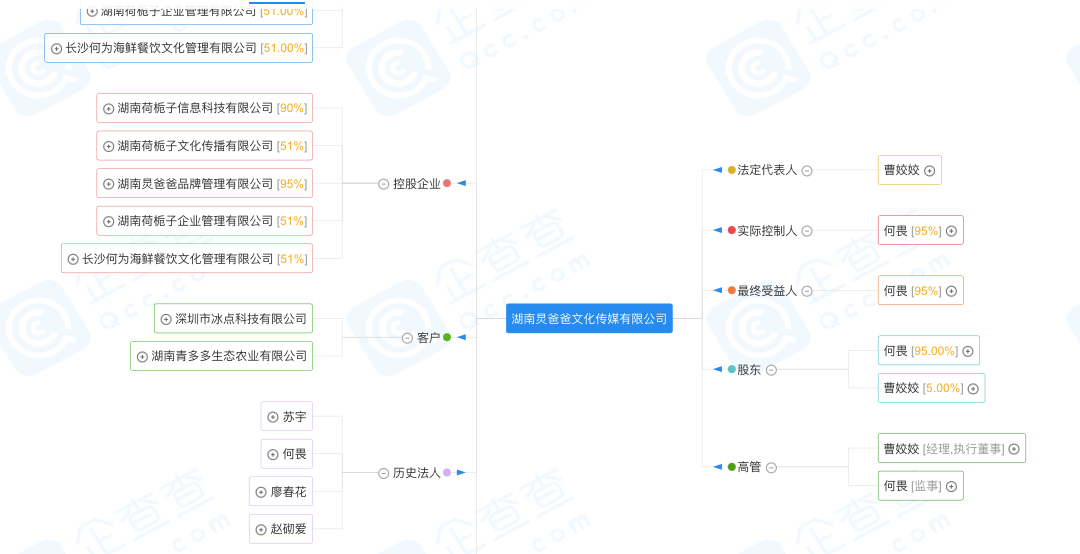The height and width of the screenshot is (554, 1080).
Task: Click plus icon beside 湖南荷栀子信息科技有限公司
Action: [x=109, y=108]
